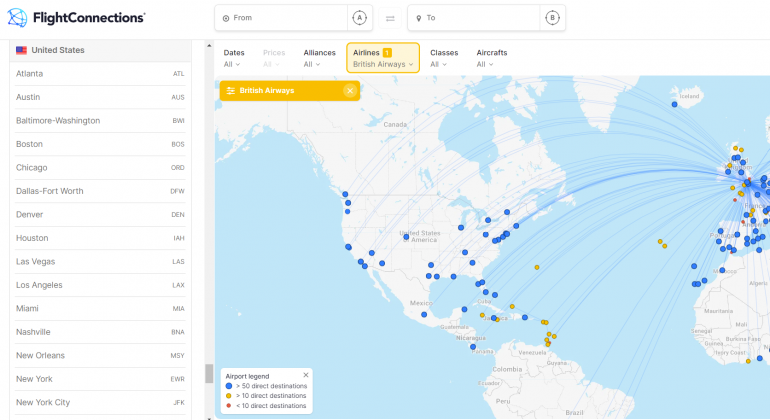
Task: Select Boston BOS from the list
Action: point(100,144)
